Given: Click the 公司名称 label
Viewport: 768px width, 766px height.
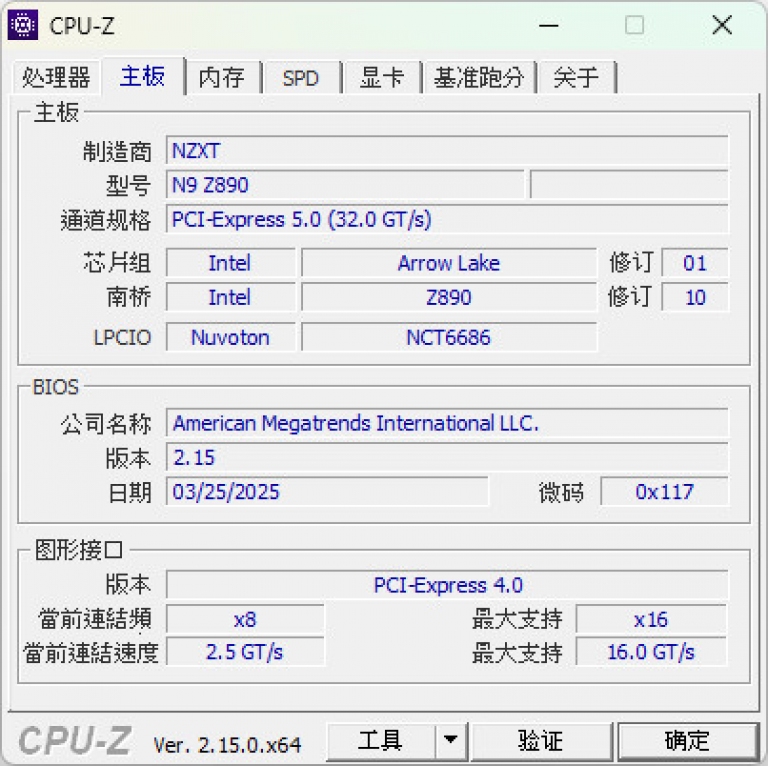Looking at the screenshot, I should click(106, 424).
